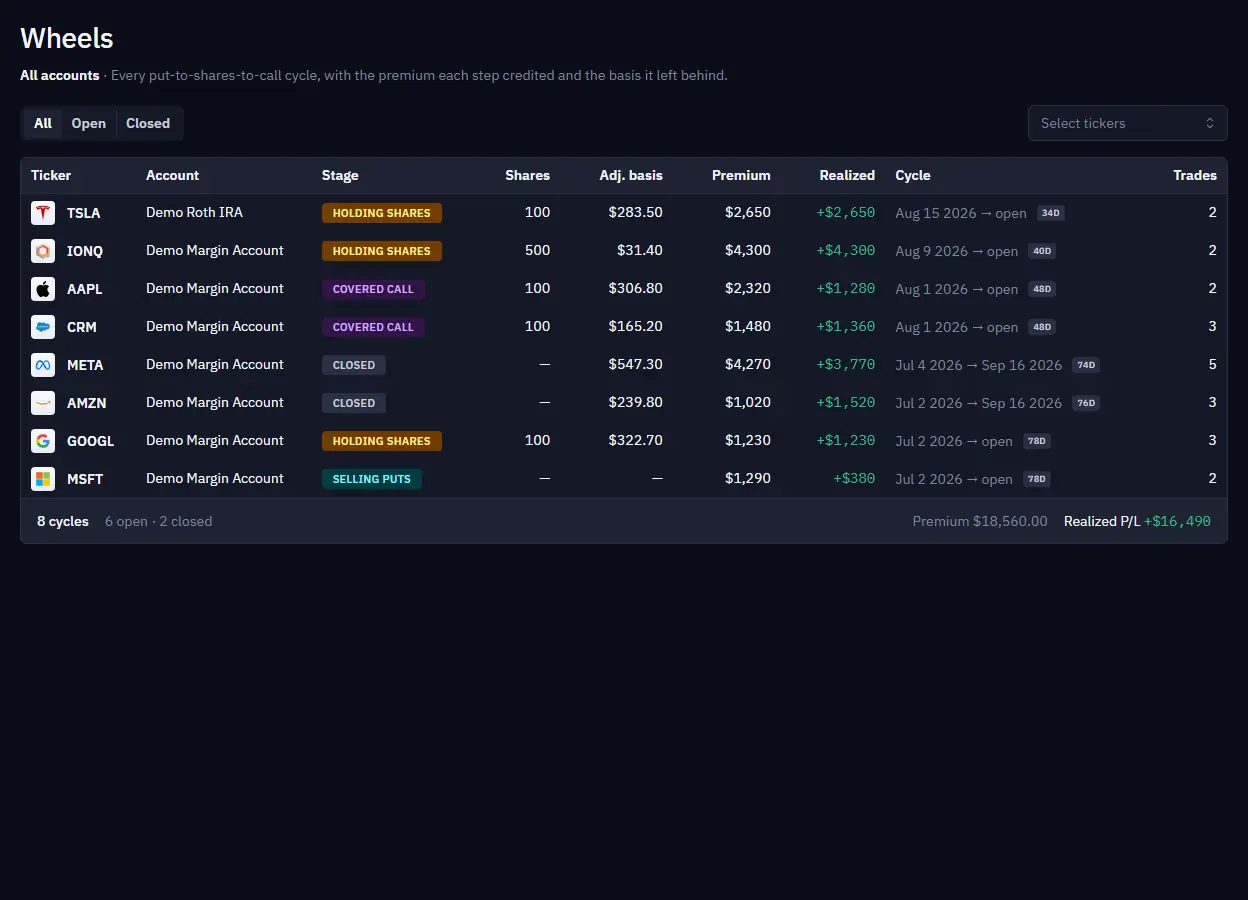Click the GOOGL Google logo icon
Screen dimensions: 1248x900
click(x=43, y=441)
